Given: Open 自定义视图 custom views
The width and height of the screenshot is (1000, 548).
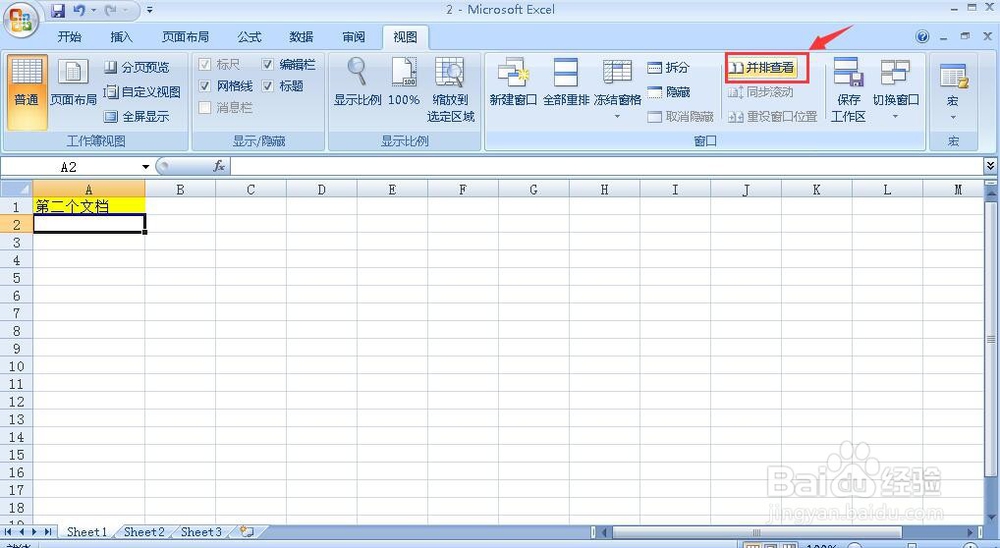Looking at the screenshot, I should point(142,92).
